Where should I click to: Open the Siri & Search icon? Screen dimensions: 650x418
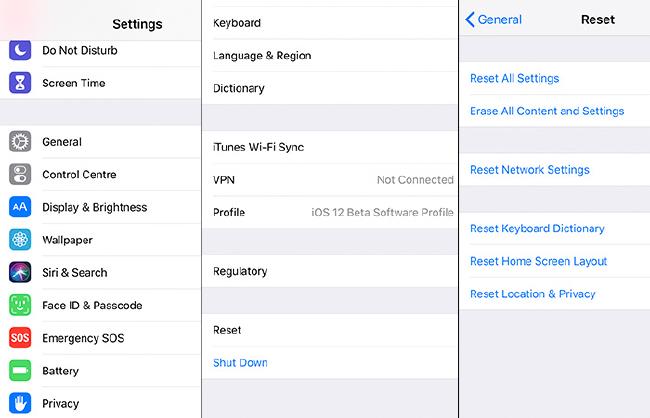pos(20,272)
